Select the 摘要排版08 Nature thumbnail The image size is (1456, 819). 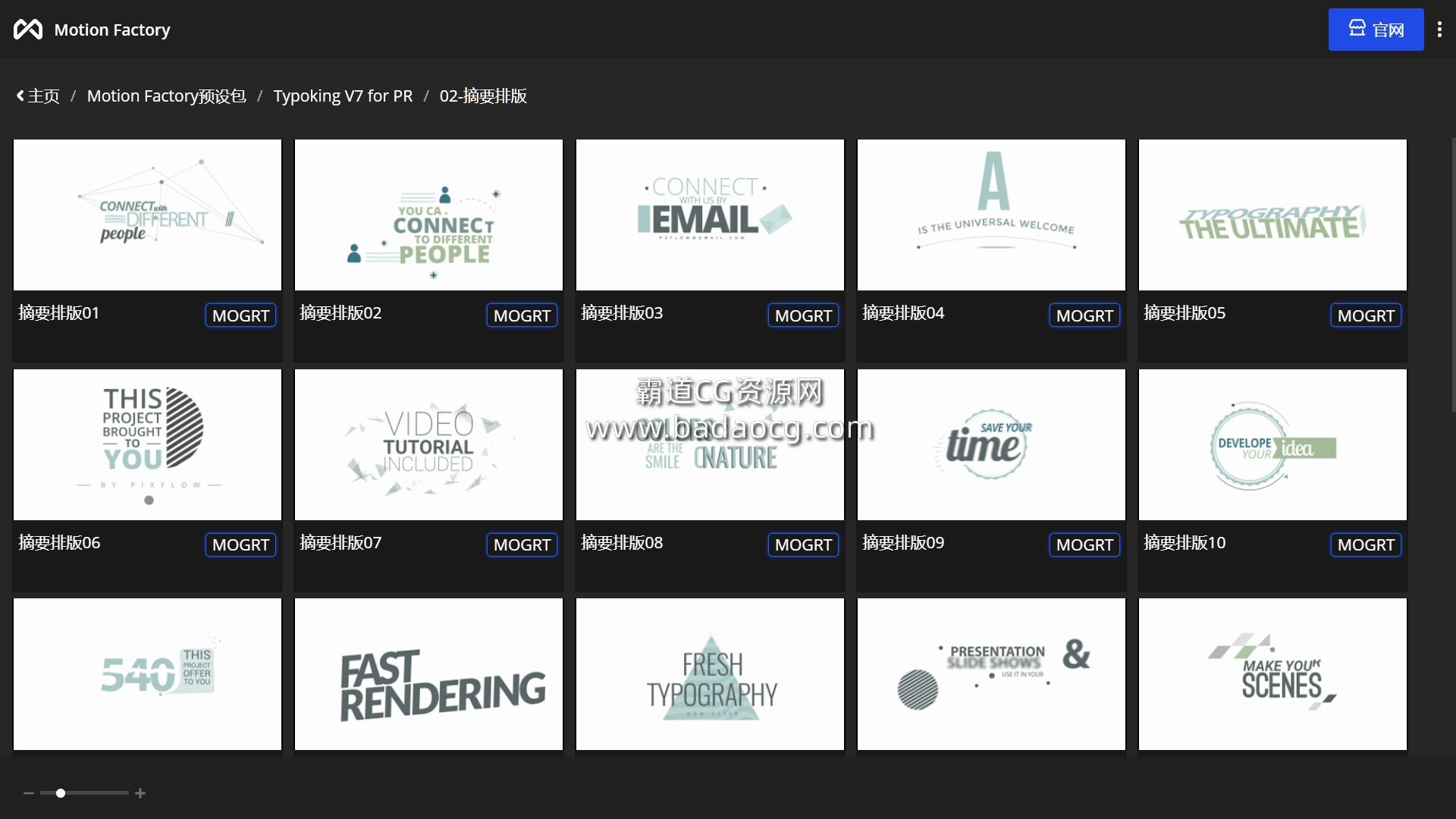(710, 444)
